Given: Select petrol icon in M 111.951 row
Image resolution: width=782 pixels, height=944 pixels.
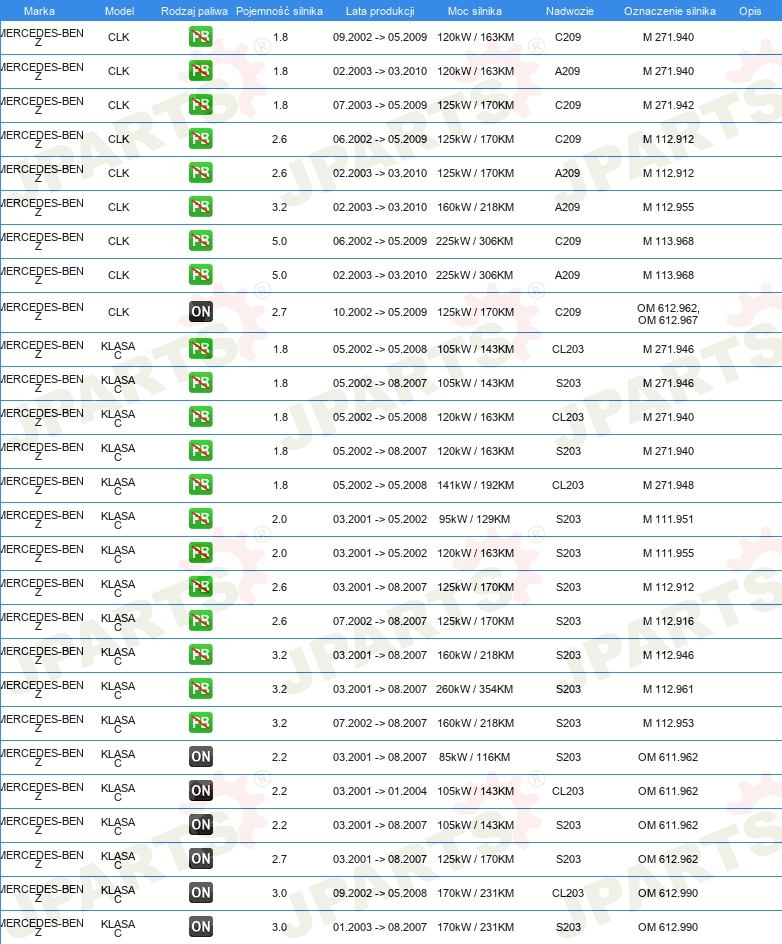Looking at the screenshot, I should 200,519.
